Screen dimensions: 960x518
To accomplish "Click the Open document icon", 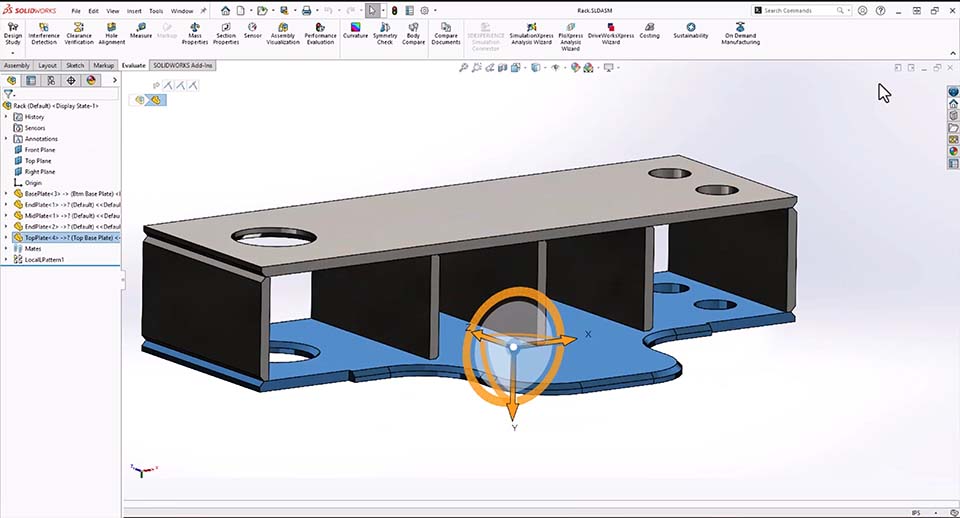I will (262, 10).
